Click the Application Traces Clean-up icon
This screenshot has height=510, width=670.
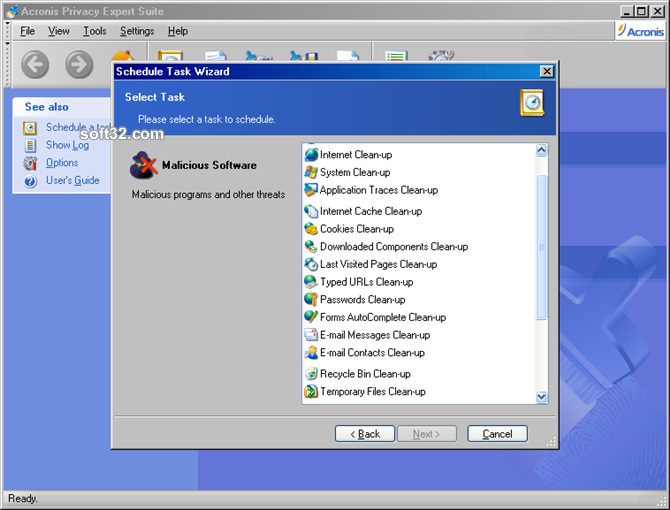point(311,190)
